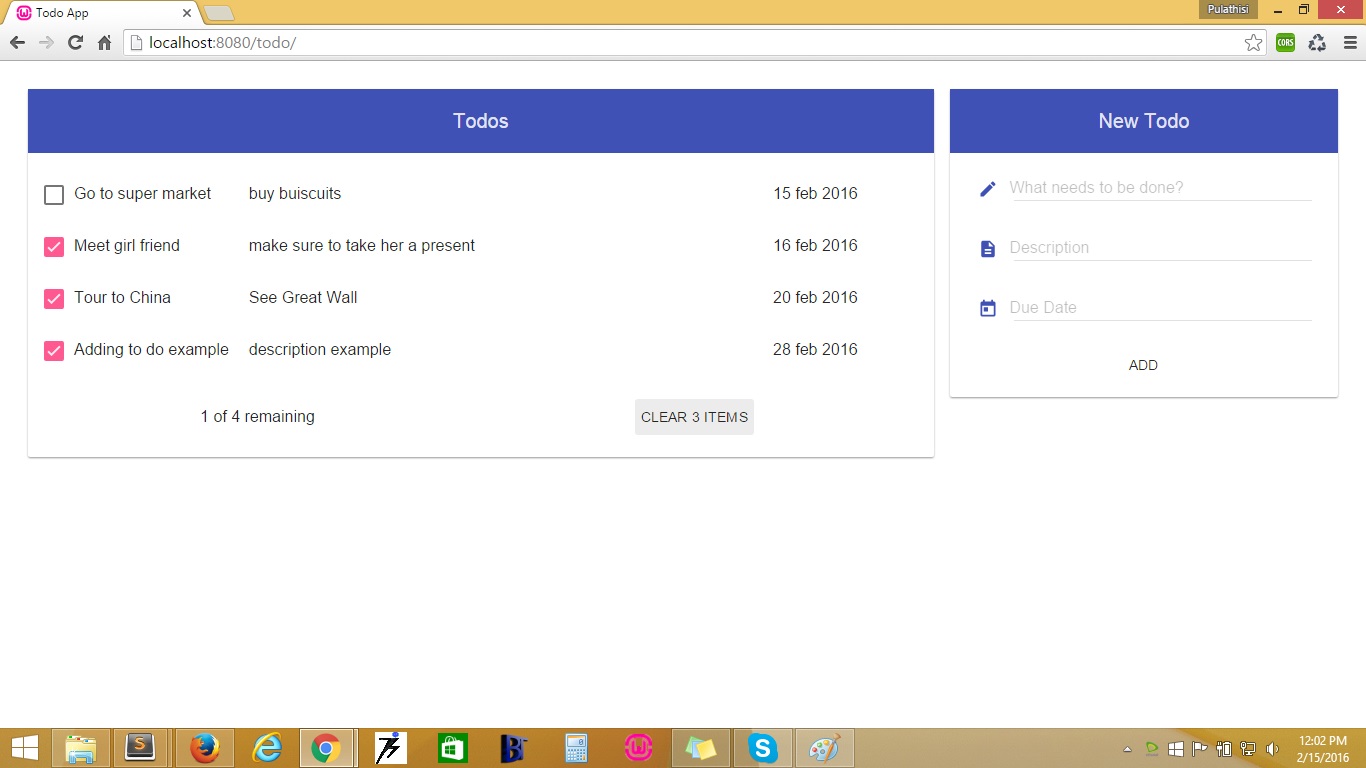Open Sticky Notes from the taskbar
This screenshot has height=768, width=1366.
700,748
